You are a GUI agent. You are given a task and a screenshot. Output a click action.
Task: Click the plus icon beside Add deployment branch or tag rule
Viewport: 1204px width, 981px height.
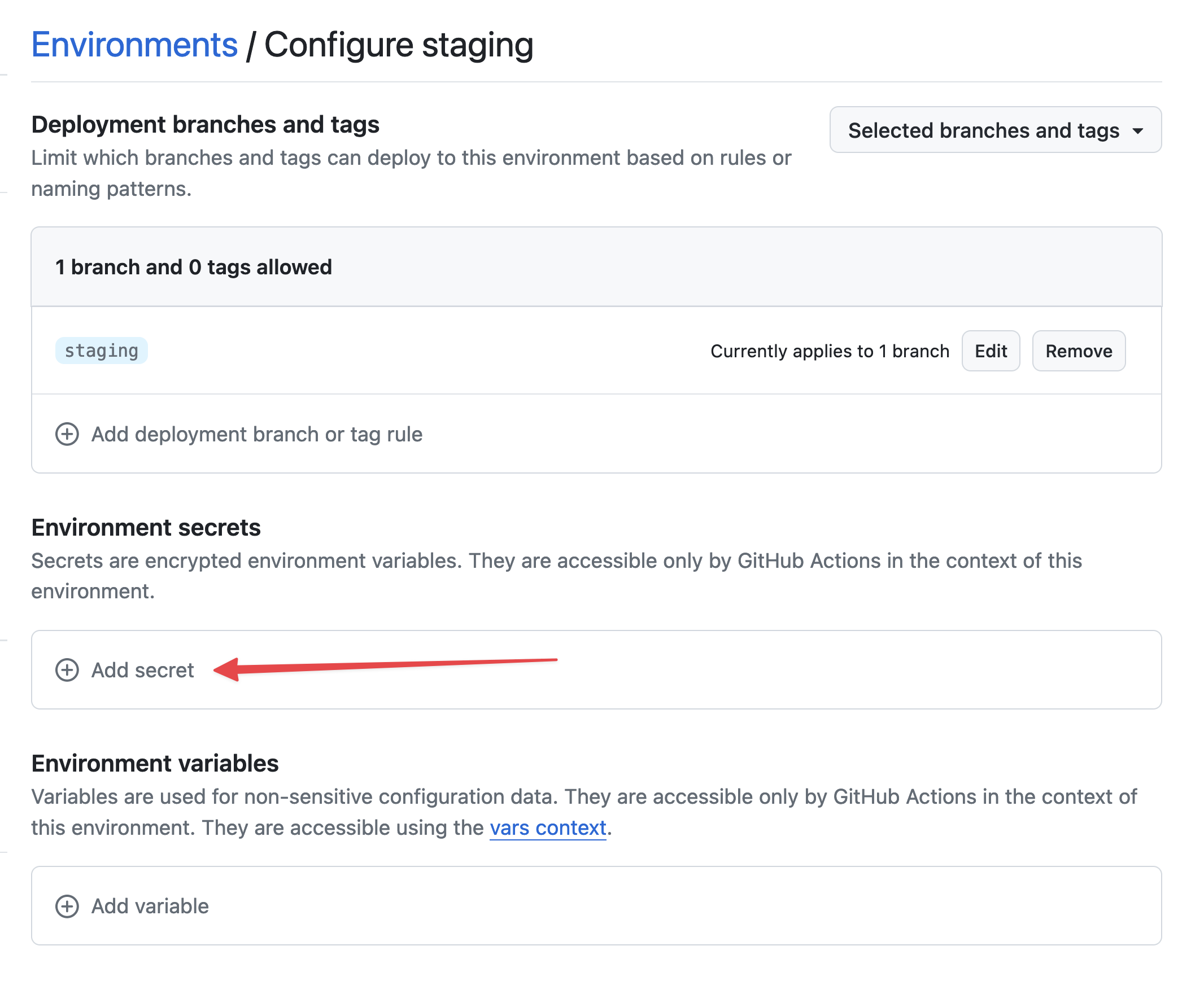67,434
